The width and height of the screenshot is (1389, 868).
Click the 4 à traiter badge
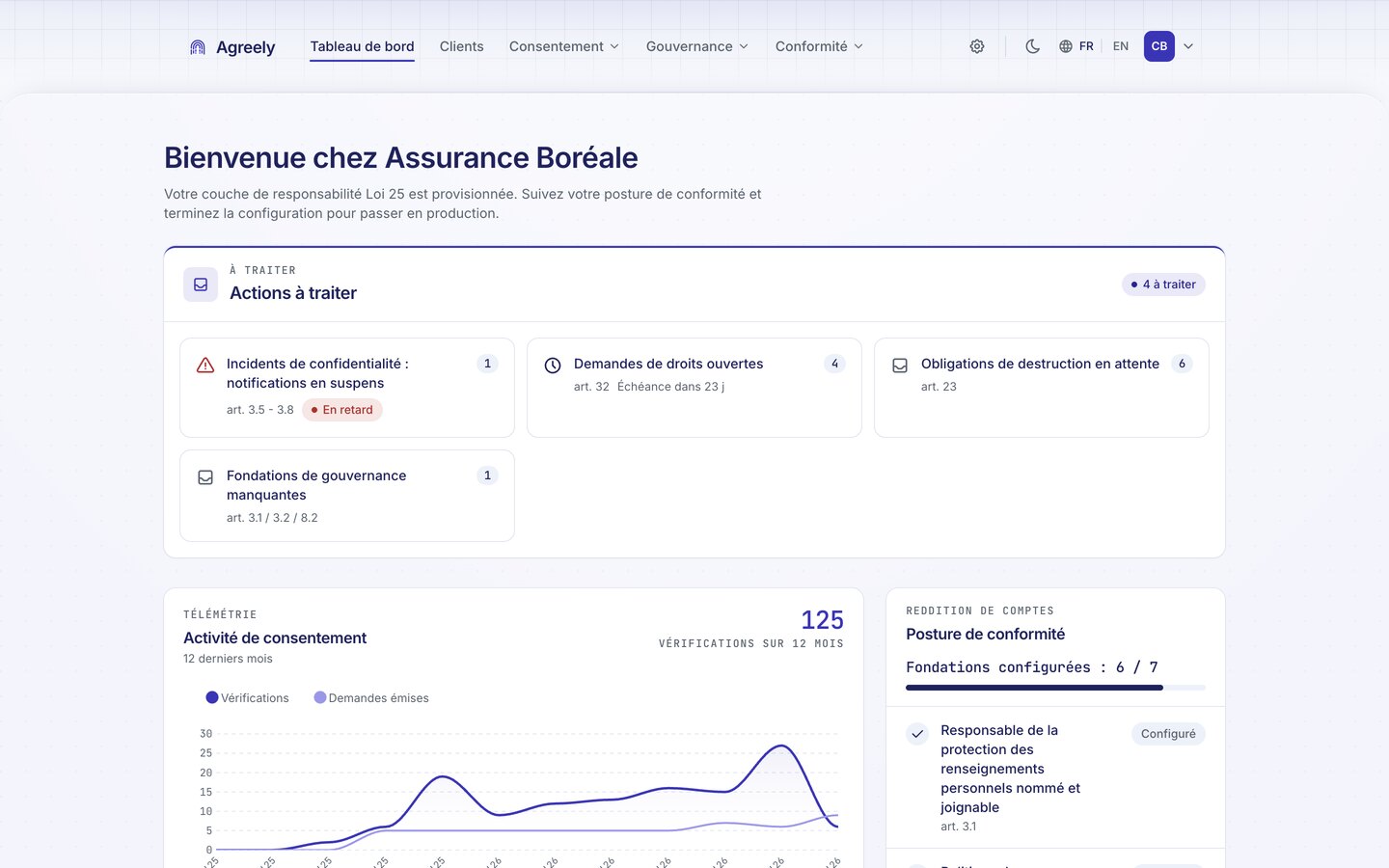coord(1163,285)
